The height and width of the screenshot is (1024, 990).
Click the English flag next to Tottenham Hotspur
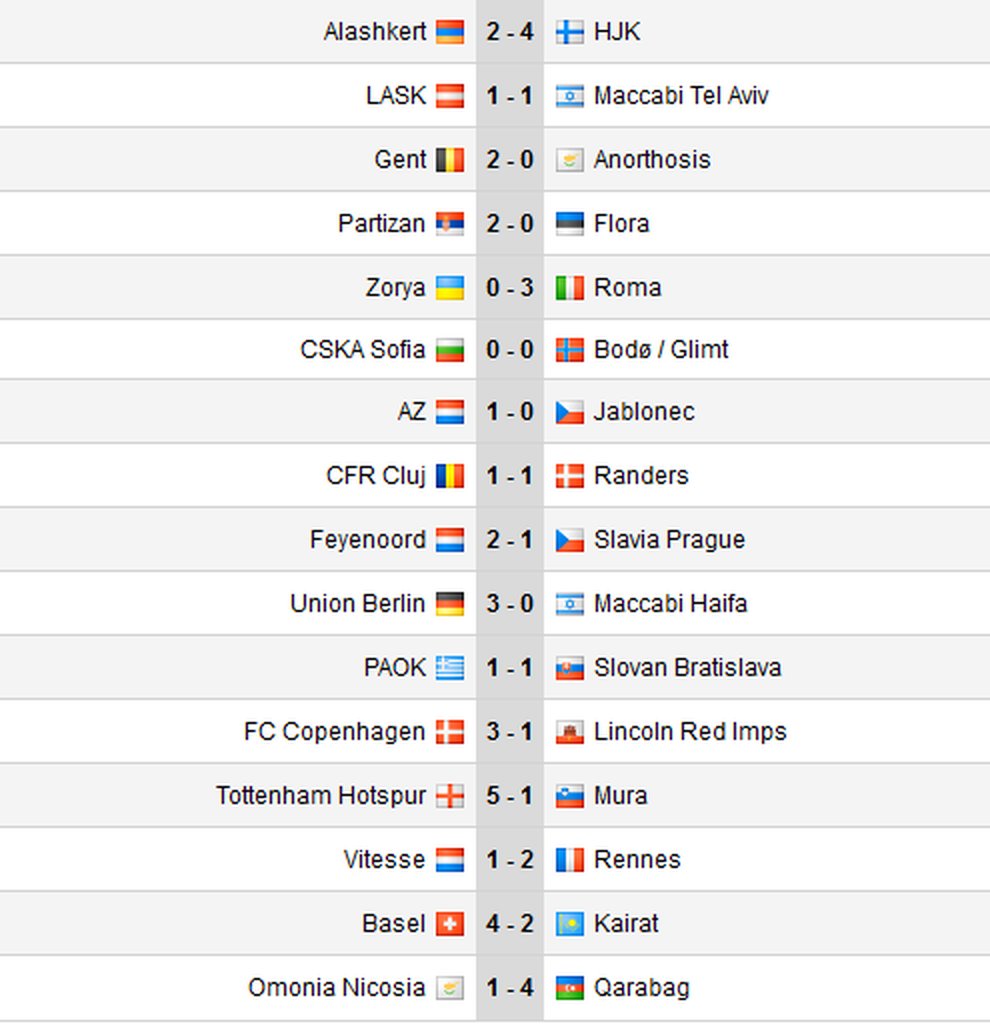(450, 796)
